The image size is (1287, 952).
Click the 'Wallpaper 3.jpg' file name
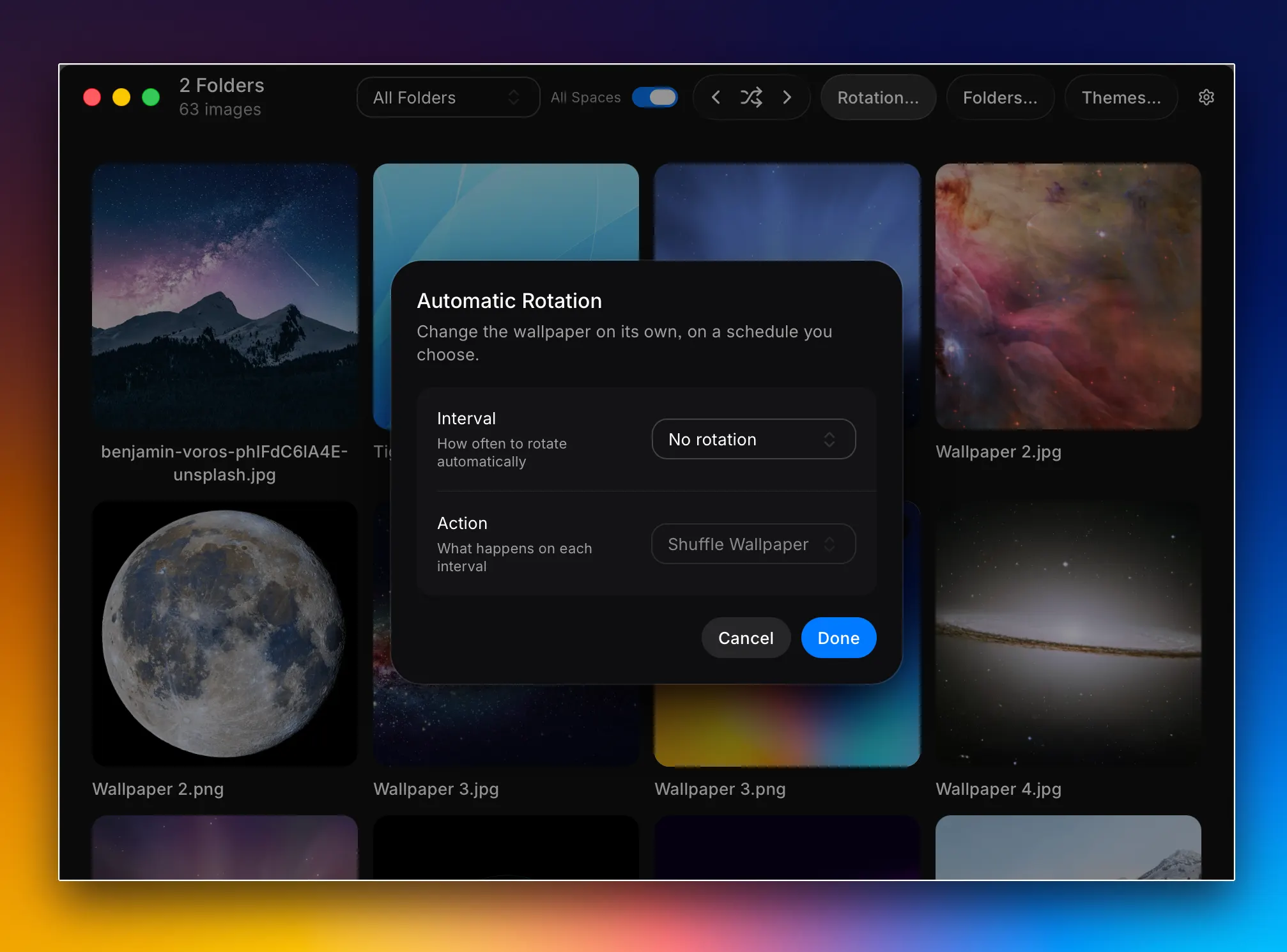coord(436,789)
